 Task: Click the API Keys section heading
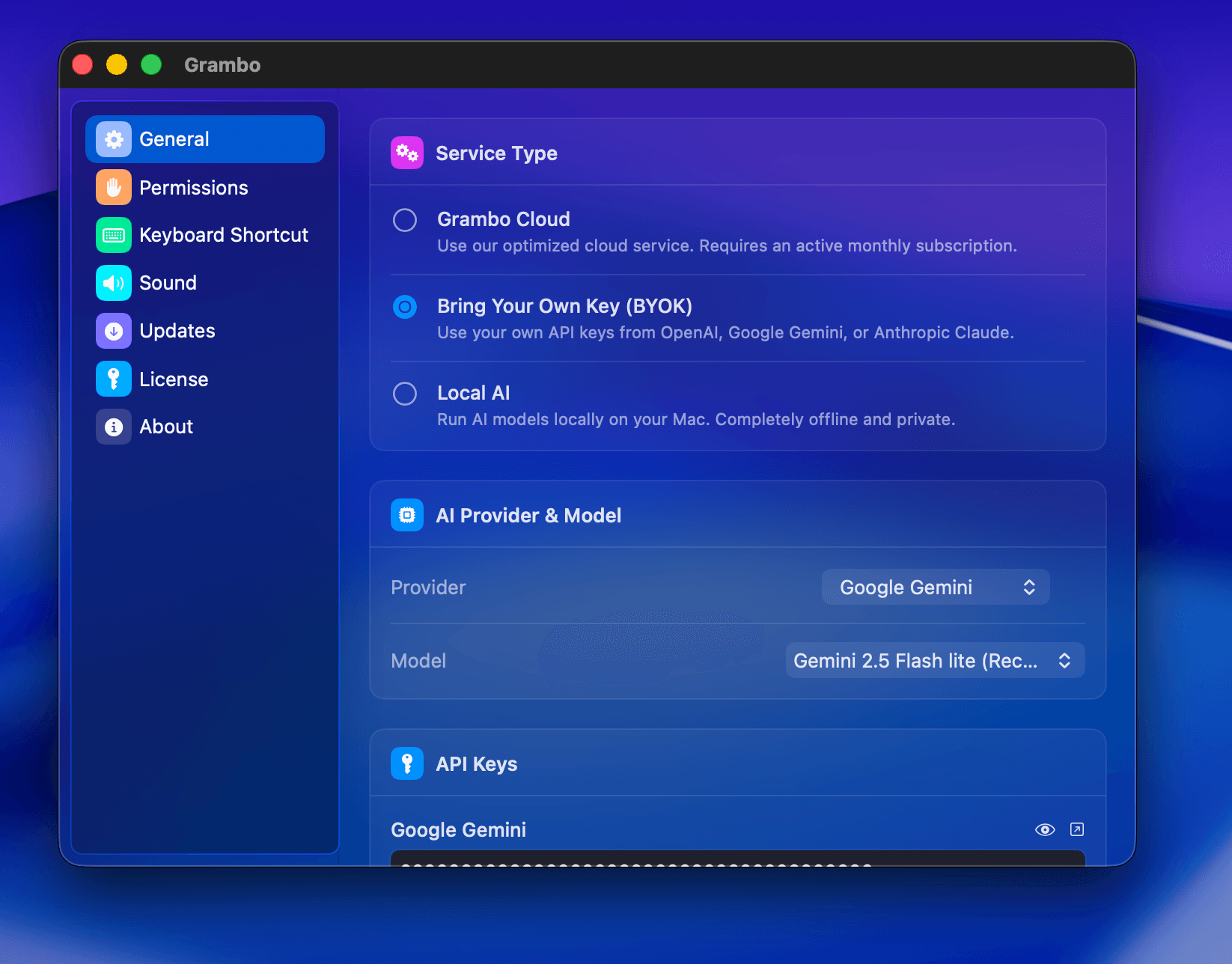(477, 764)
